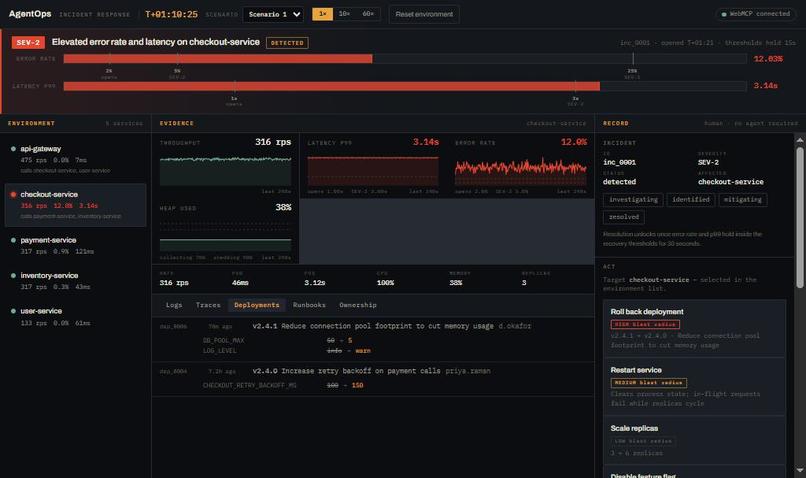The height and width of the screenshot is (478, 806).
Task: Click the DETECTED status badge
Action: point(287,43)
